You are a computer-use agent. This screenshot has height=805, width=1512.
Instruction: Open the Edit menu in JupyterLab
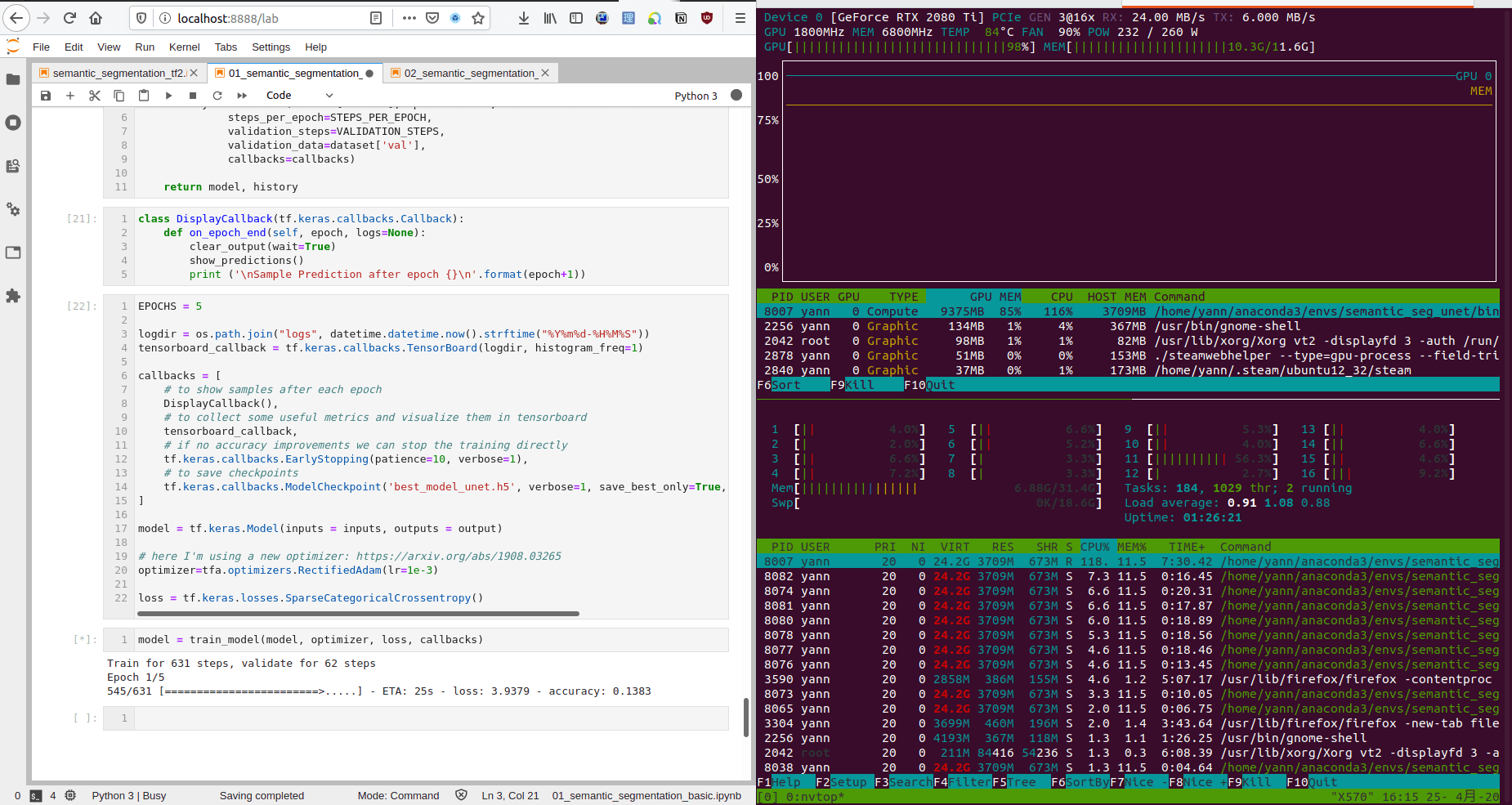click(74, 47)
